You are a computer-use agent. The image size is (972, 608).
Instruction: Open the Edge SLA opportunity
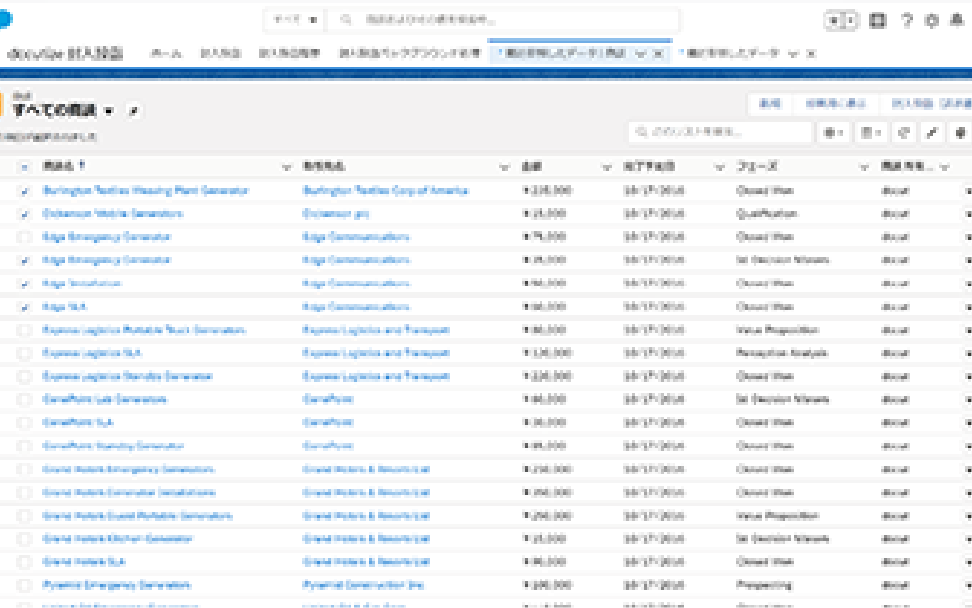pyautogui.click(x=64, y=307)
